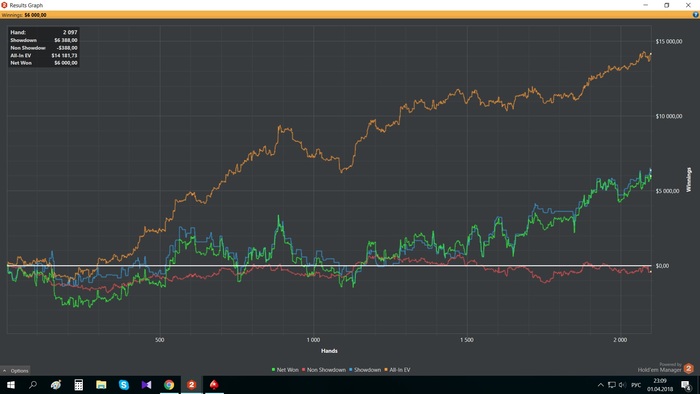Open the Paint app in taskbar

click(56, 385)
